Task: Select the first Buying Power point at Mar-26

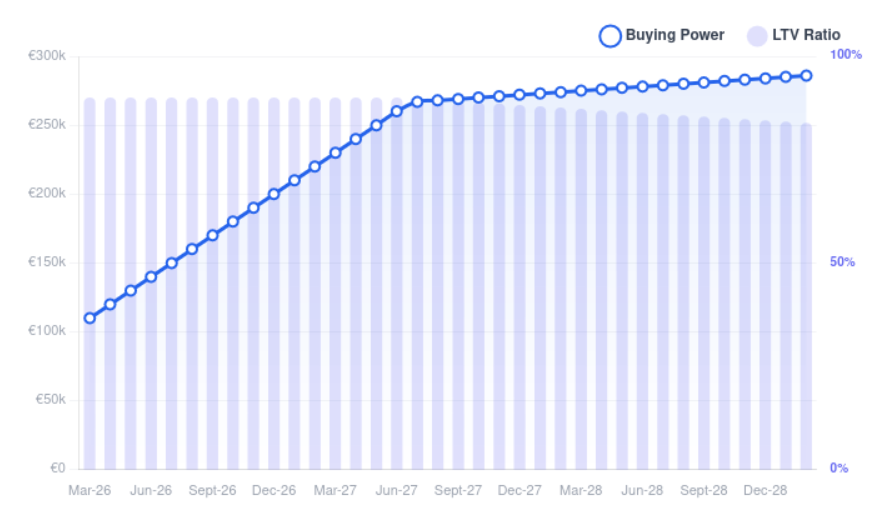Action: point(90,318)
